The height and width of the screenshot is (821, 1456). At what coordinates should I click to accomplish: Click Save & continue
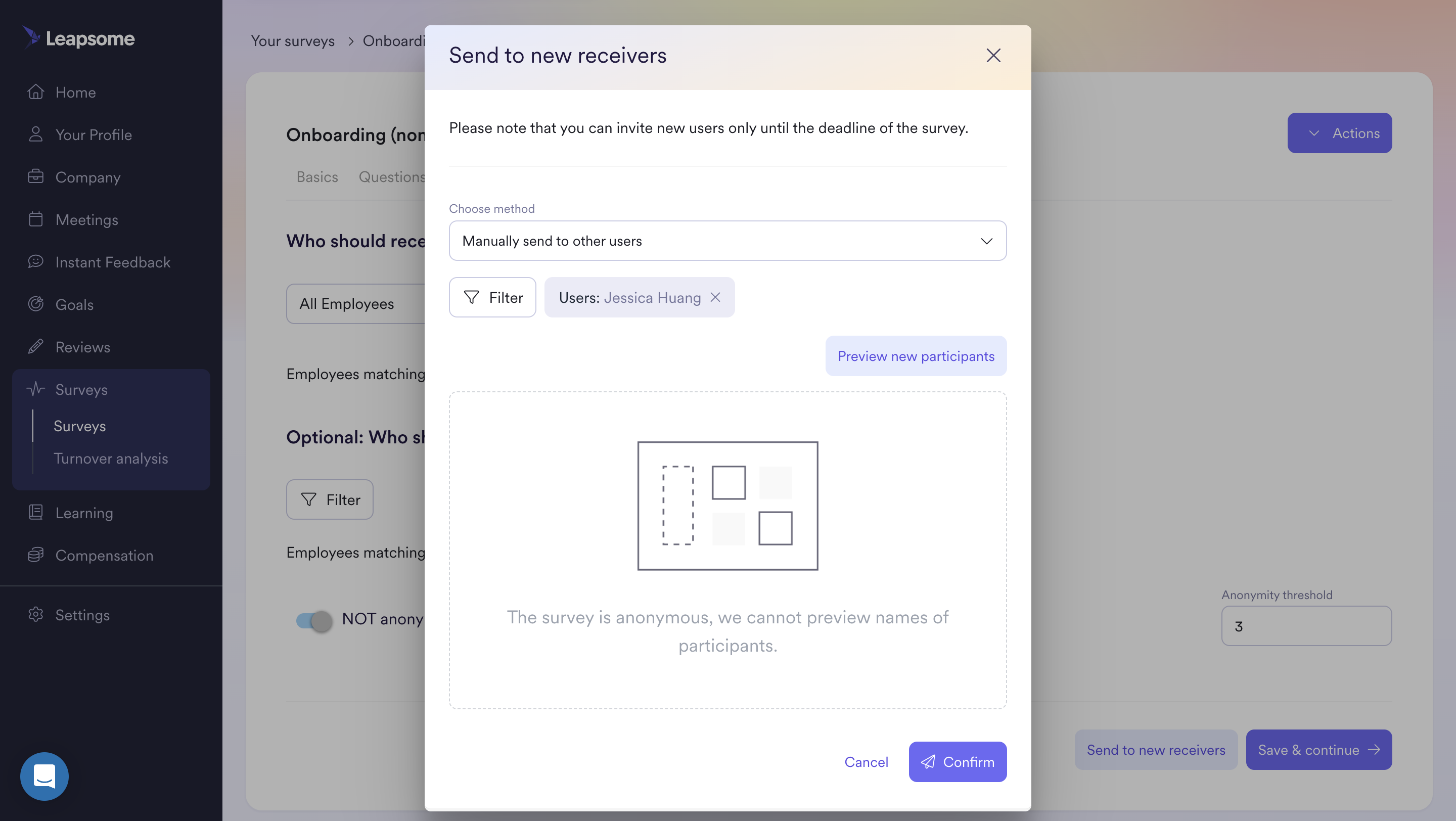pyautogui.click(x=1318, y=750)
